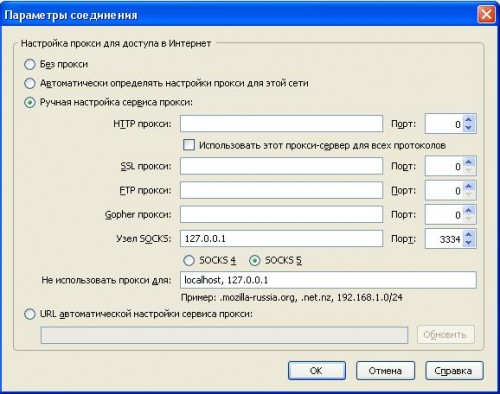Confirm settings with the OK button

click(317, 371)
